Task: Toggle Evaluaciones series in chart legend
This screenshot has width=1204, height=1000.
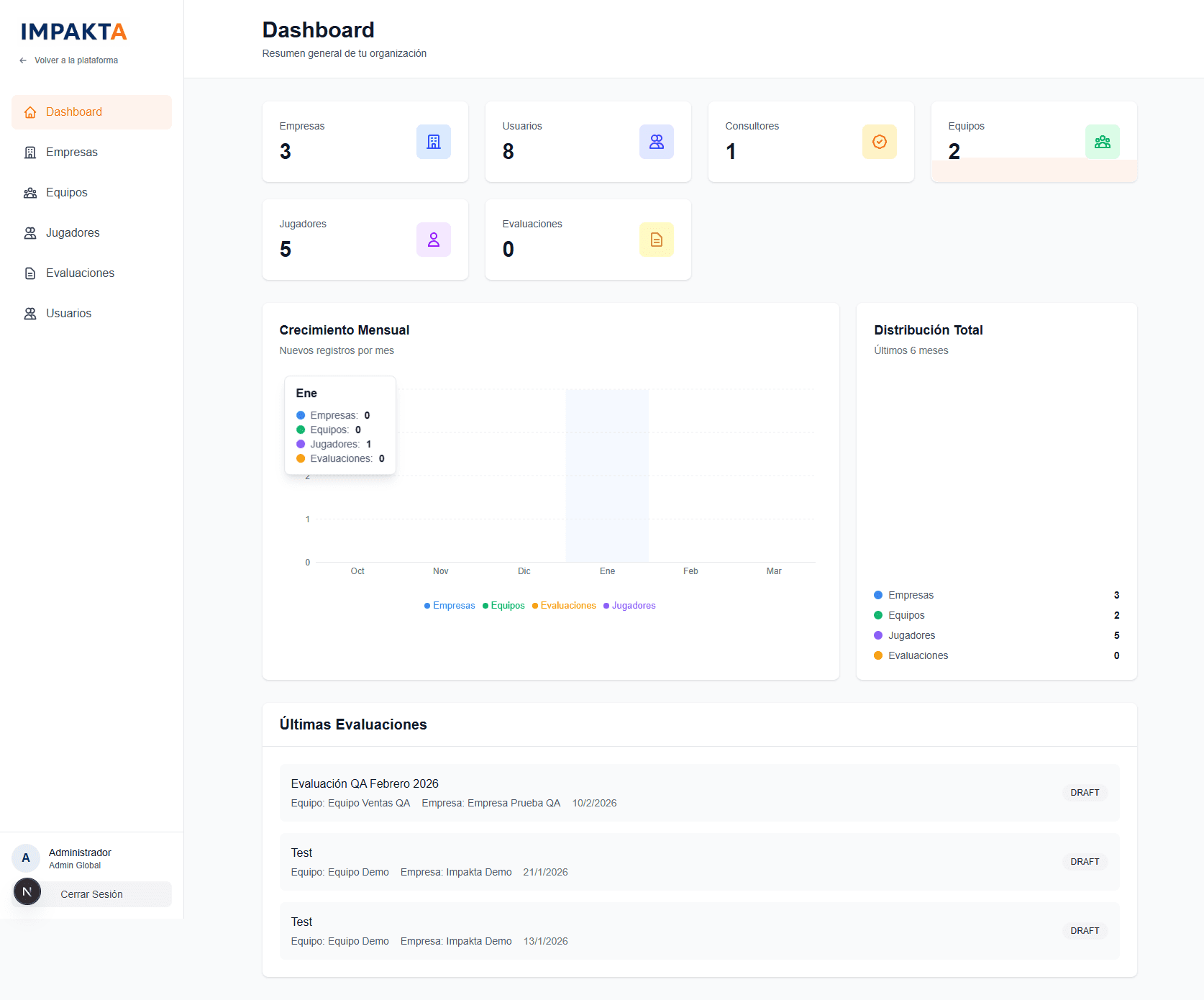Action: coord(564,606)
